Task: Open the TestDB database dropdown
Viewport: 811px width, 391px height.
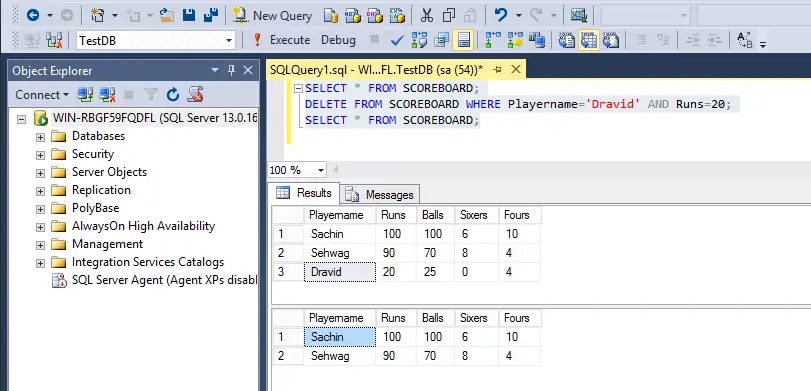Action: pos(229,40)
